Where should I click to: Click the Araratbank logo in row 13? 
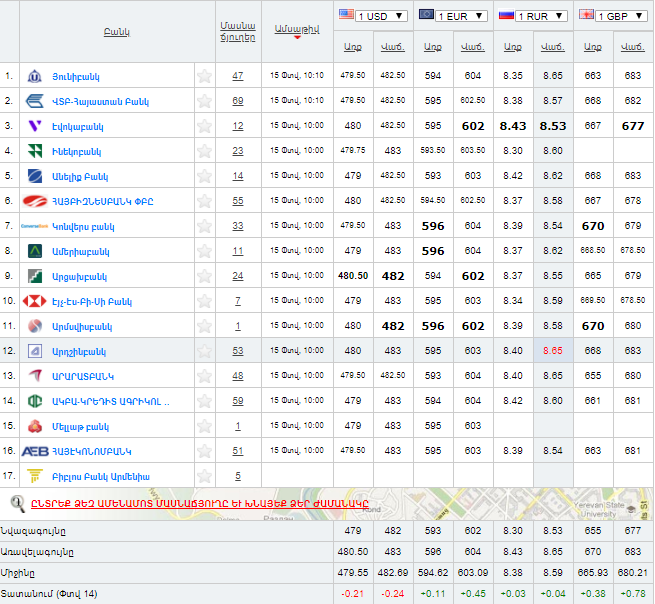(x=35, y=376)
